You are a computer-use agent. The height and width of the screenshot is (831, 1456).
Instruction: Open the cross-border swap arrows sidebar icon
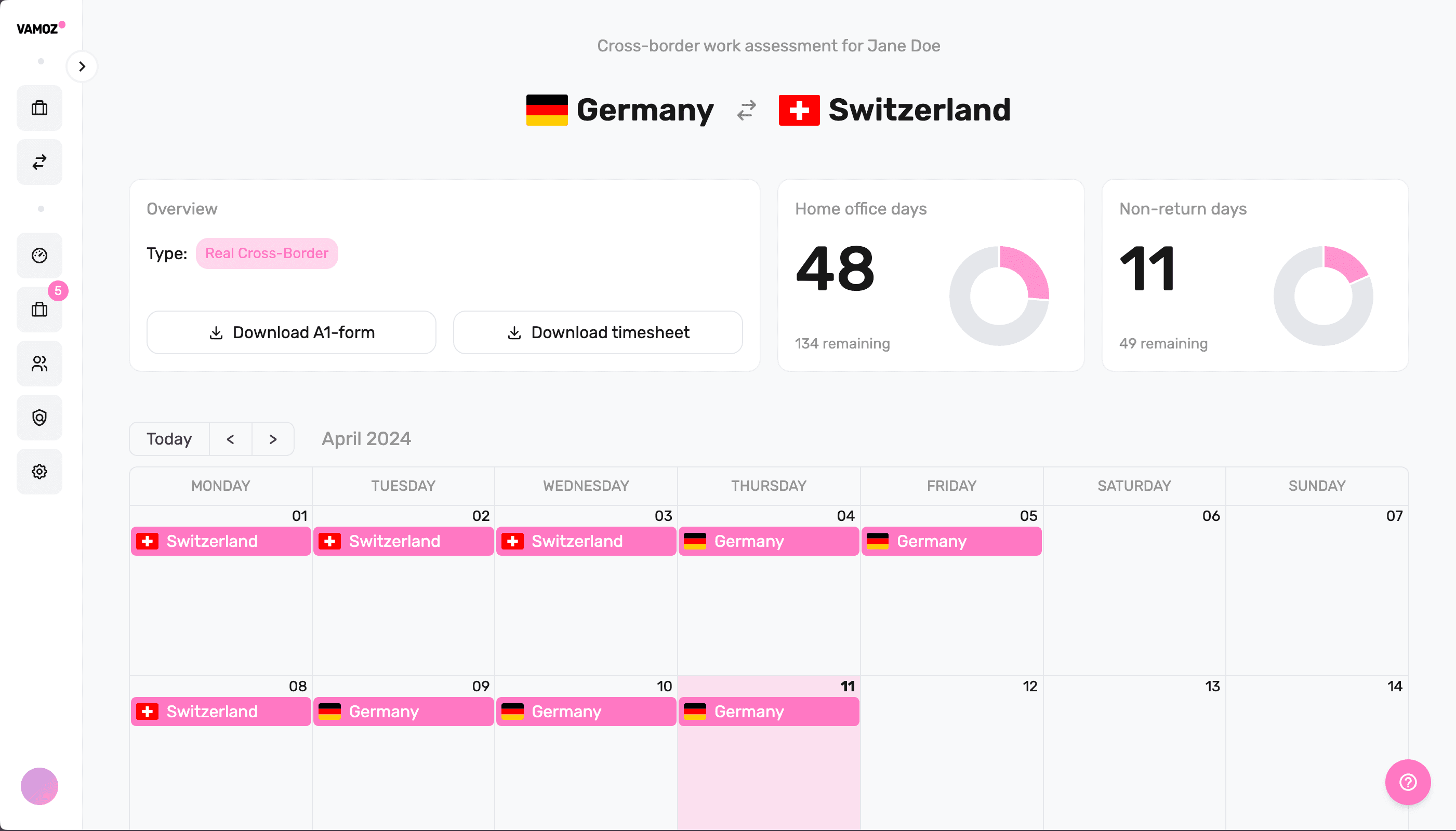tap(39, 162)
